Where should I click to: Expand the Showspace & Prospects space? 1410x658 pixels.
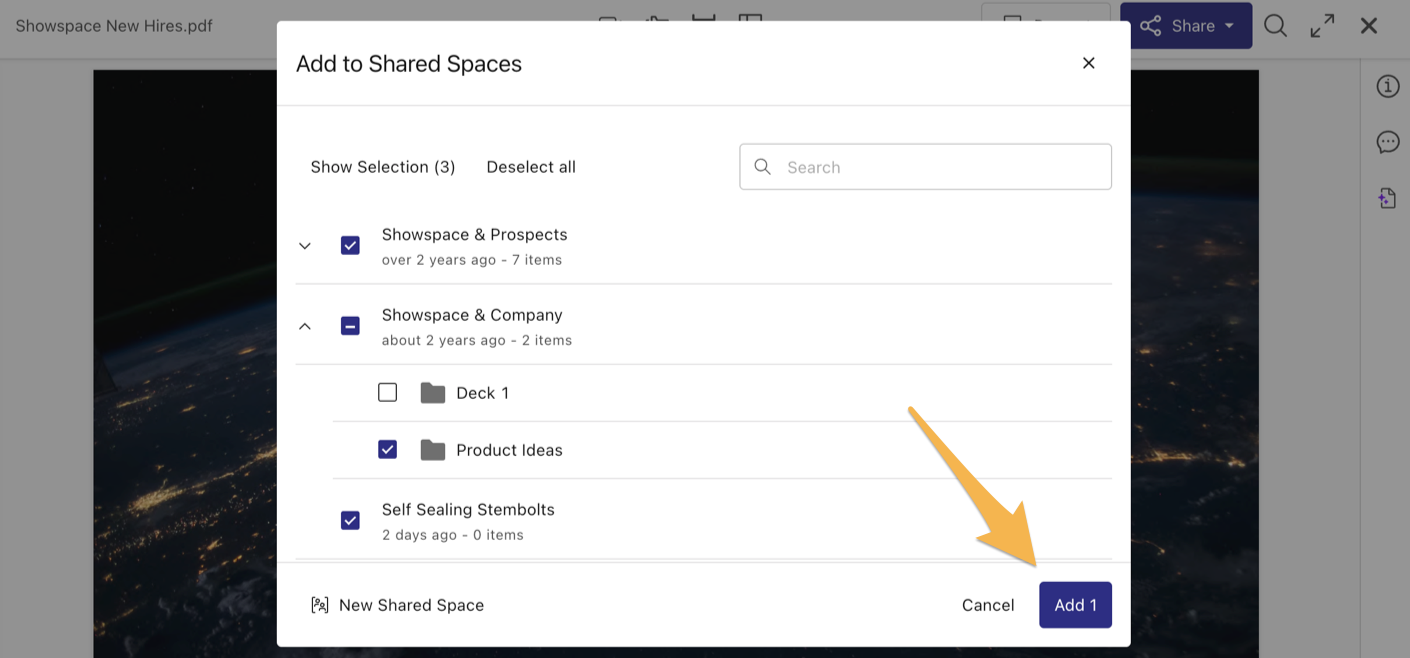tap(305, 245)
